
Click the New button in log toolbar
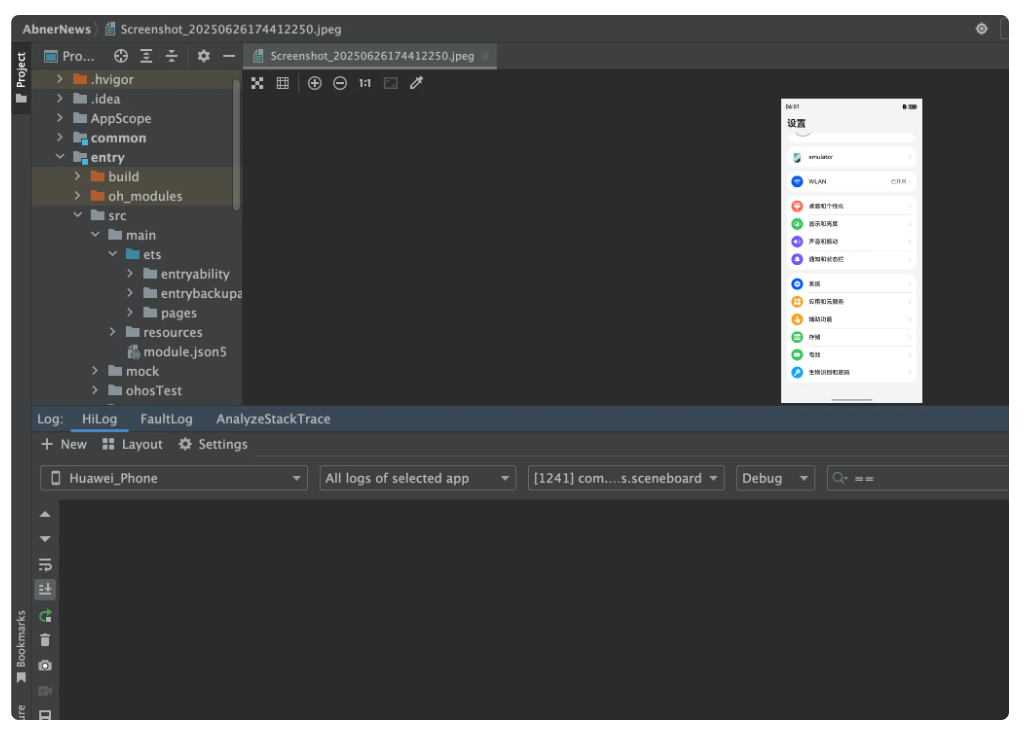[64, 444]
